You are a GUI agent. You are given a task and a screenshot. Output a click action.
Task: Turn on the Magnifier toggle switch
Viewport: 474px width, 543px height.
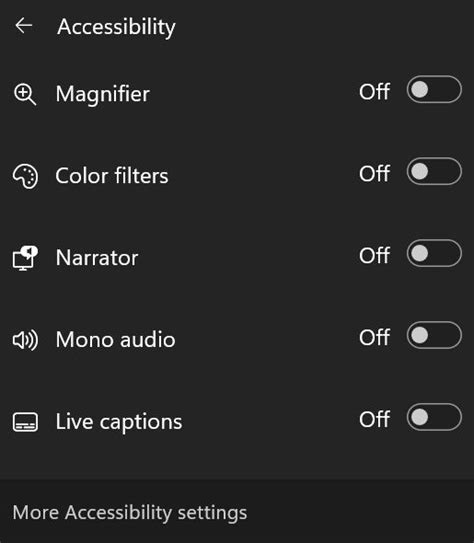click(434, 90)
